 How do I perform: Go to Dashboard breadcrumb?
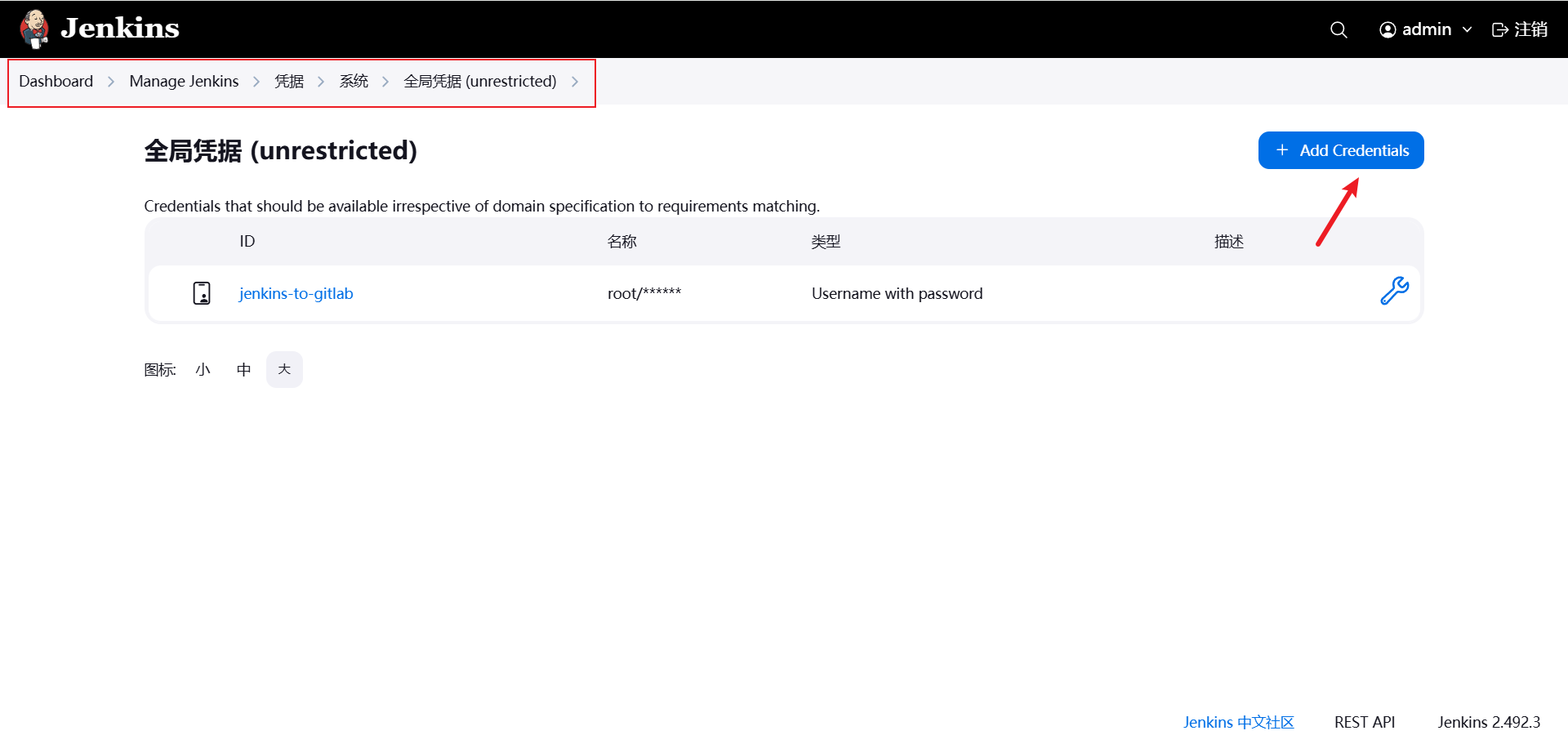point(56,81)
